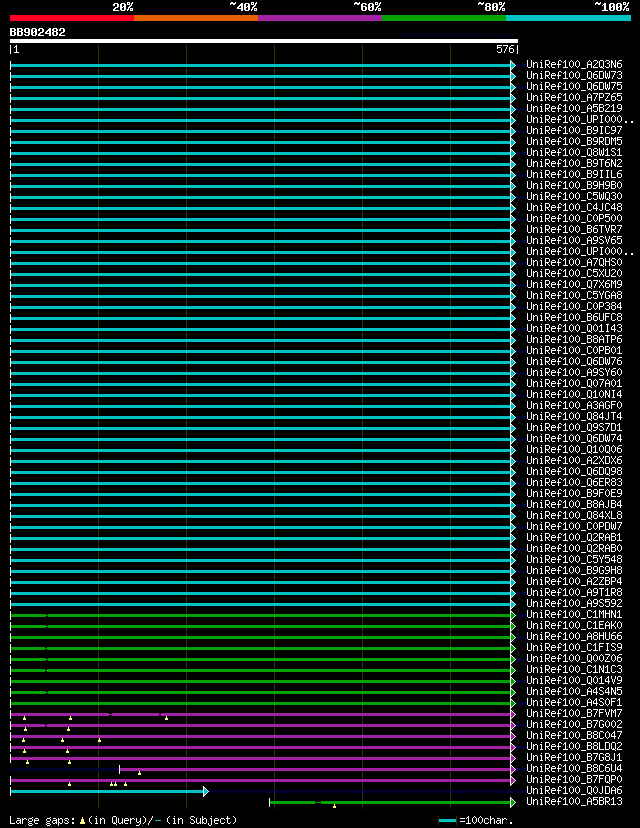Open hit UniRef100_A7QHS0
Screen dimensions: 640x828
[x=574, y=262]
